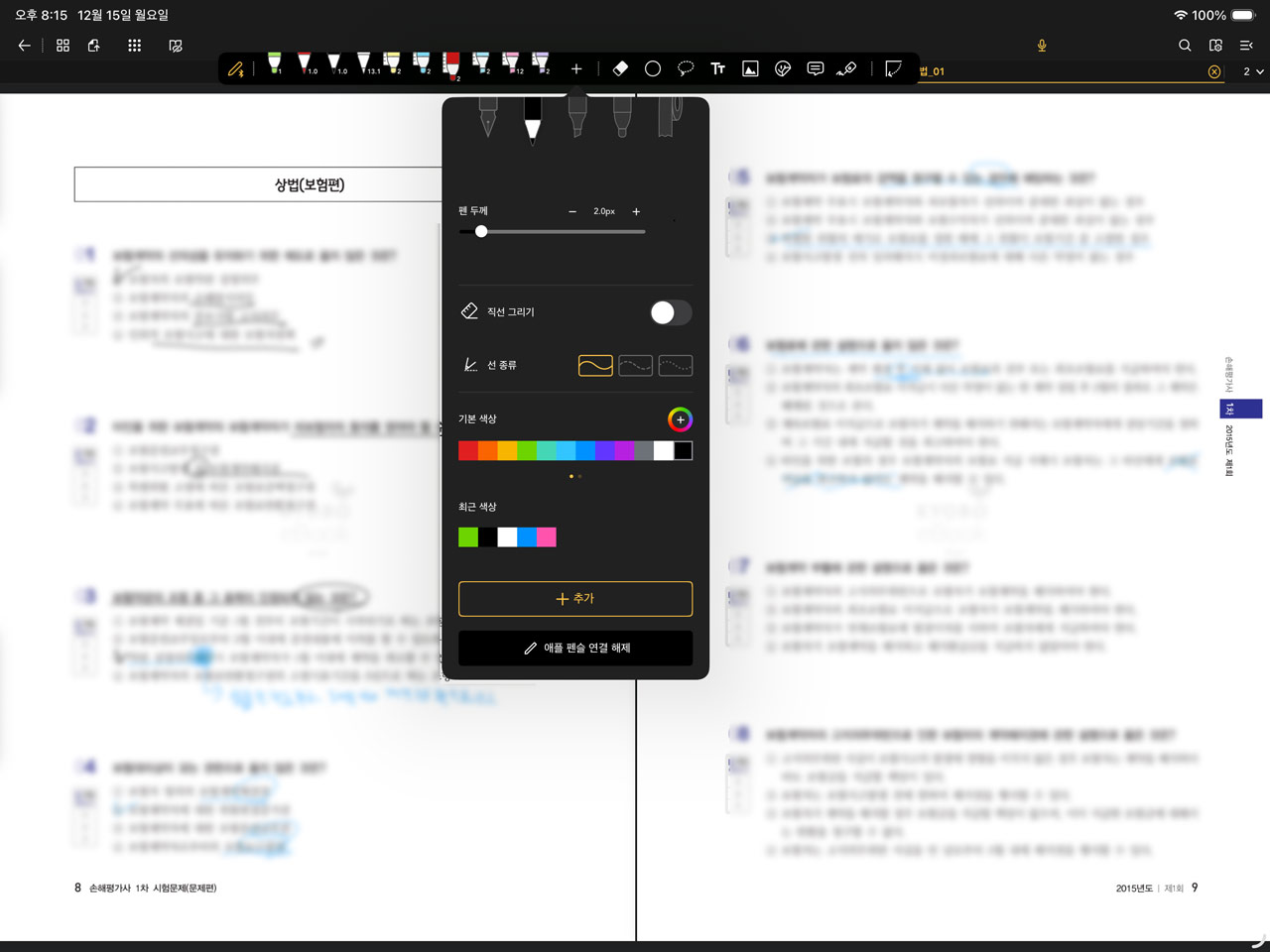Open document search from the top bar

click(x=1185, y=45)
